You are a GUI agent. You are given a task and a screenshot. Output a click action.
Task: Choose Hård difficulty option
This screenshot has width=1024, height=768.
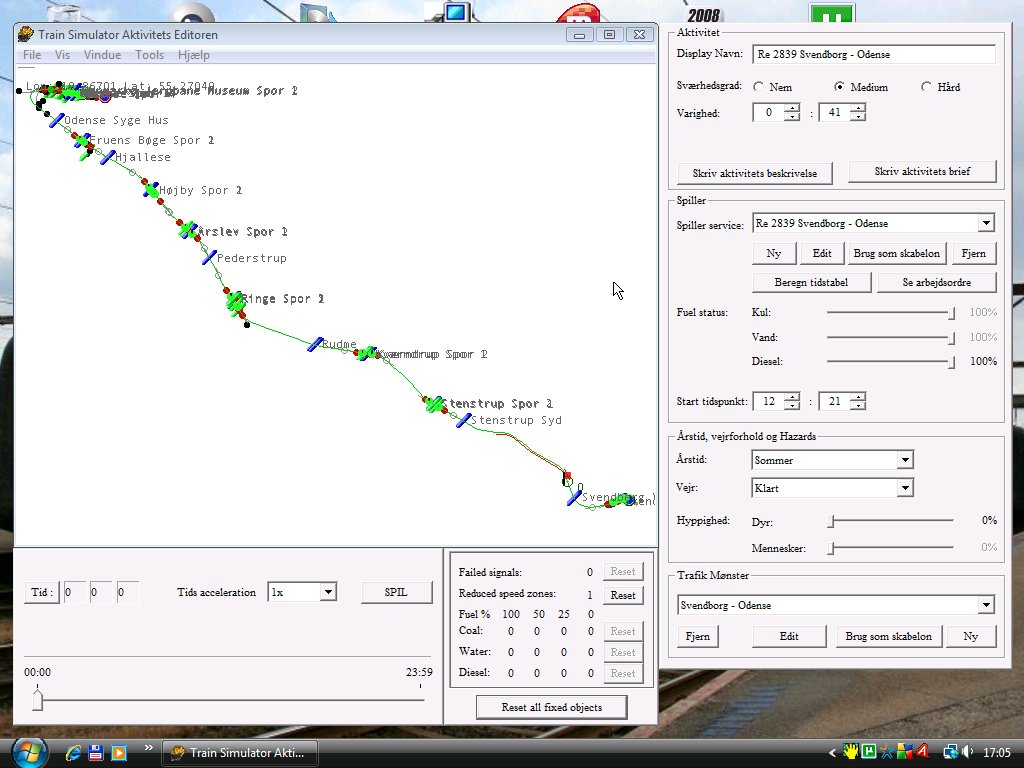coord(926,87)
